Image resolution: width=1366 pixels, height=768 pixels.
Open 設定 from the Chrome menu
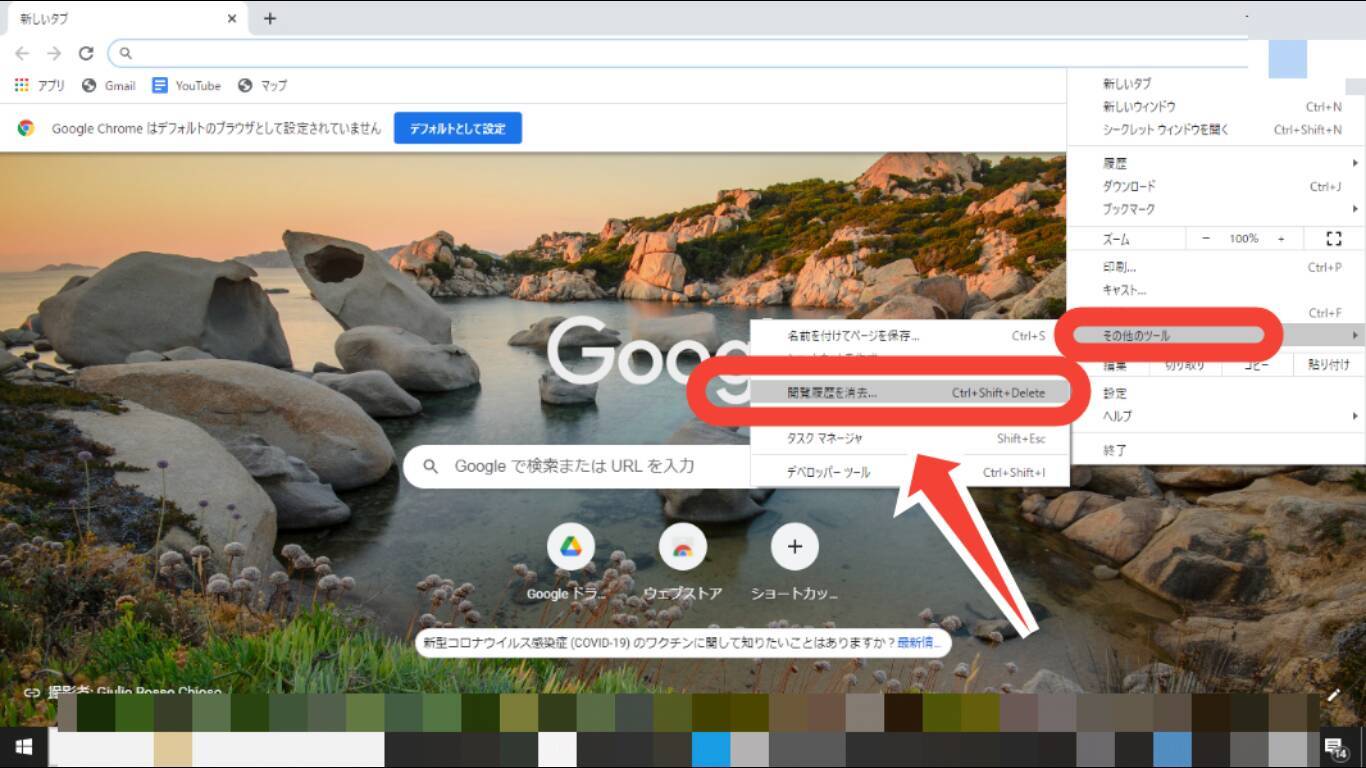(1216, 394)
